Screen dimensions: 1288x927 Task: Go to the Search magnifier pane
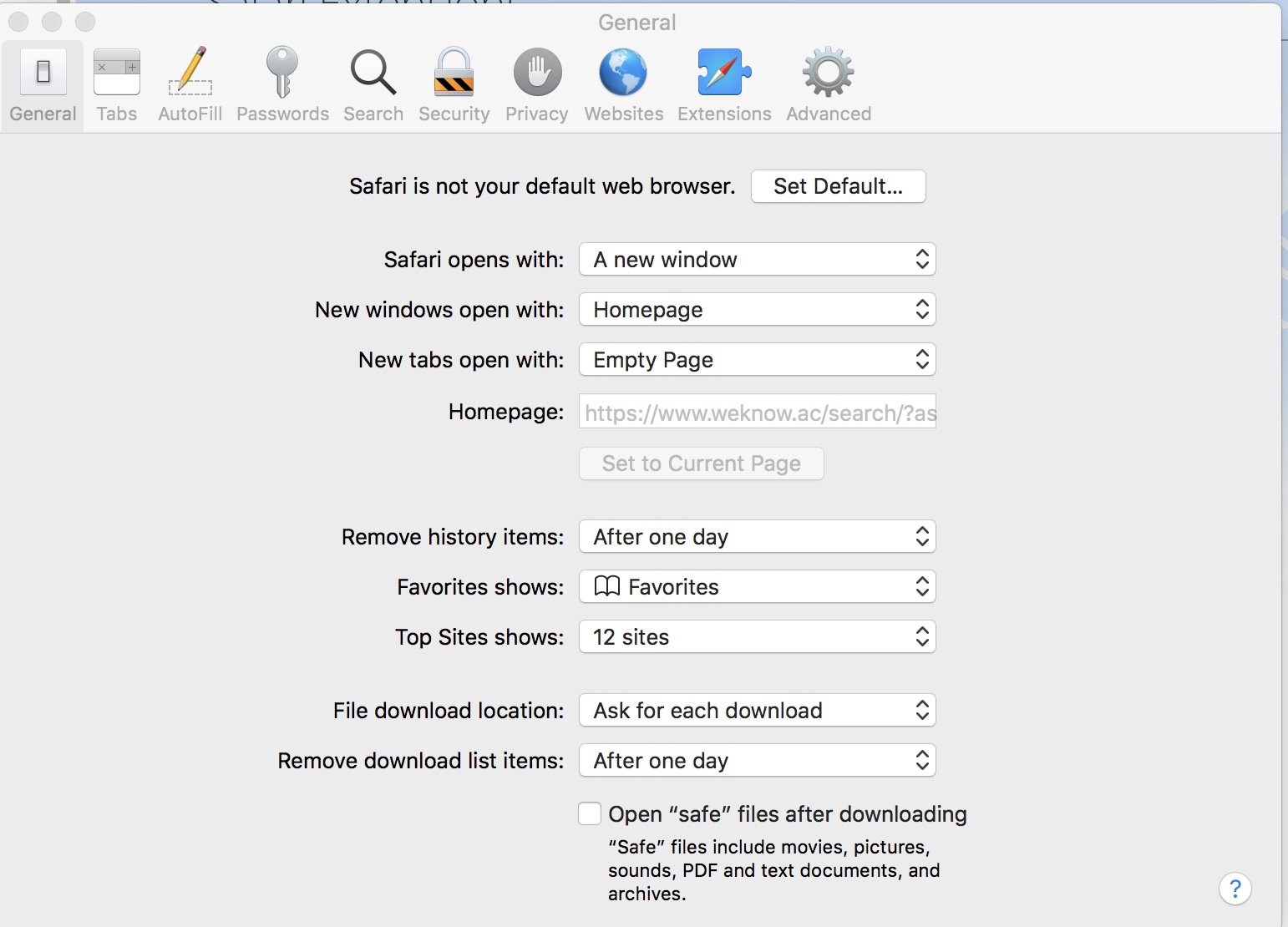click(373, 86)
